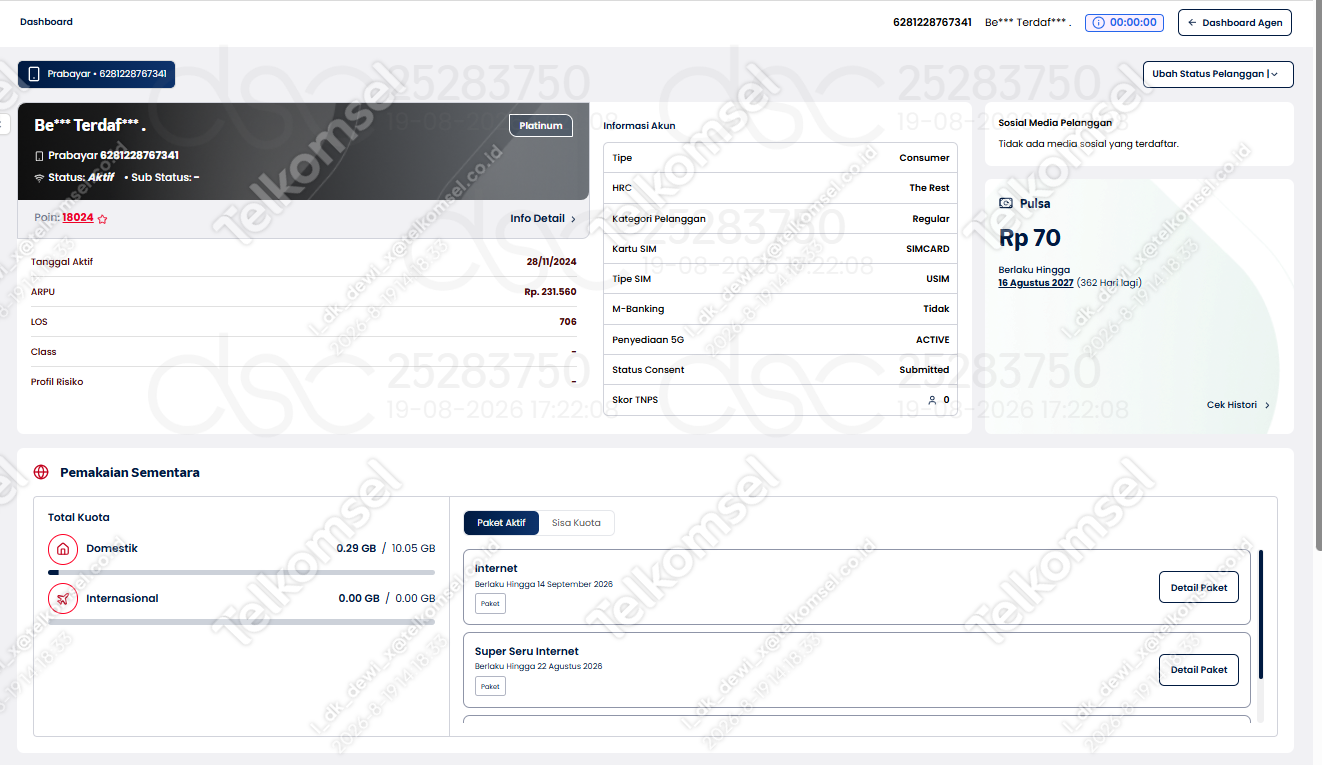The image size is (1322, 765).
Task: Click "USIM" in the Tipe SIM row
Action: pyautogui.click(x=938, y=279)
